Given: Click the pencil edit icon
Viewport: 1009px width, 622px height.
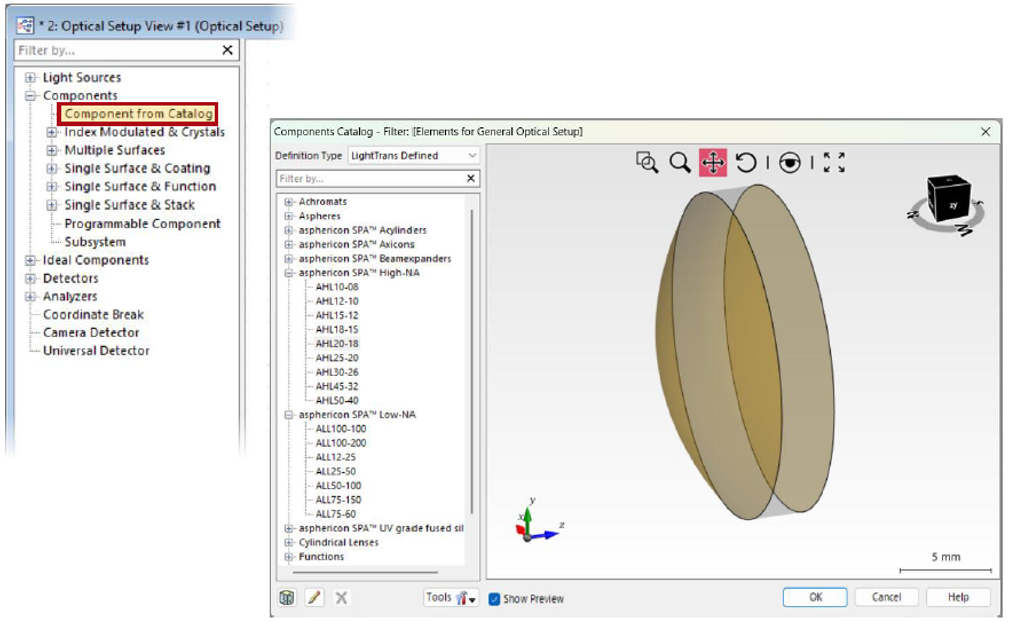Looking at the screenshot, I should tap(314, 598).
